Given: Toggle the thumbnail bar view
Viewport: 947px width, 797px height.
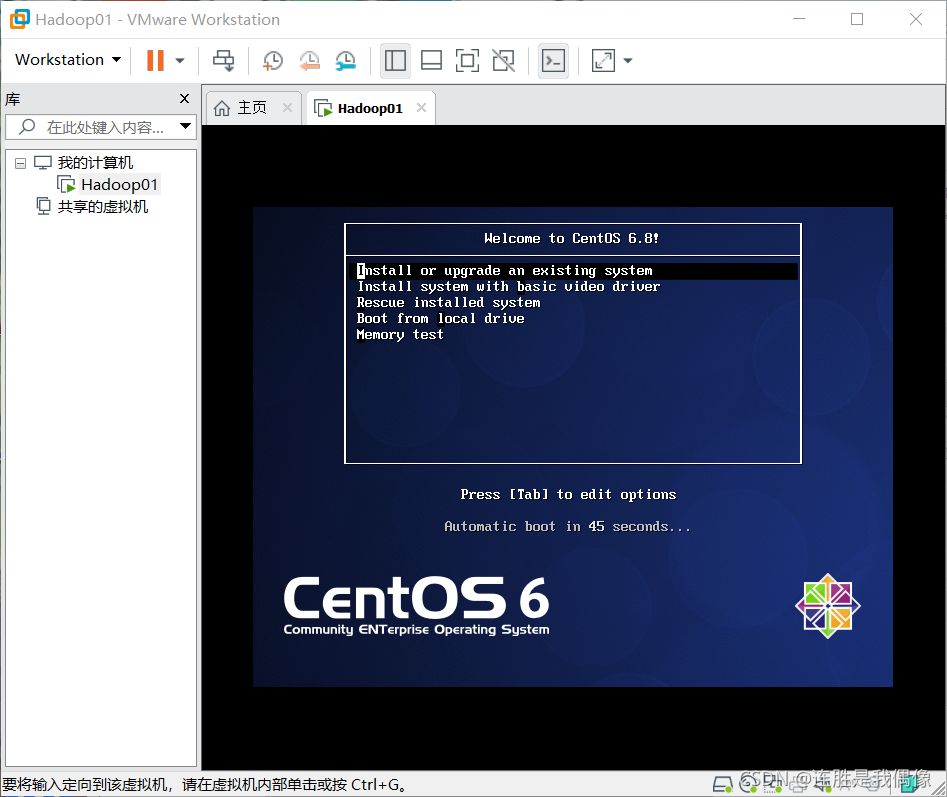Looking at the screenshot, I should click(x=431, y=60).
